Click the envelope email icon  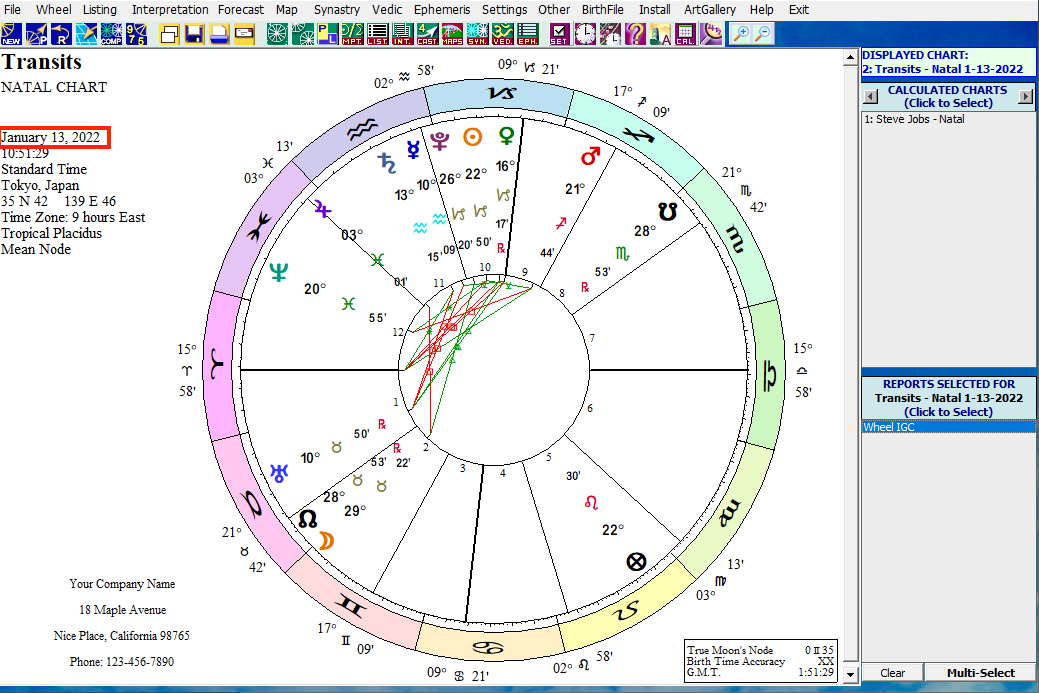[245, 34]
